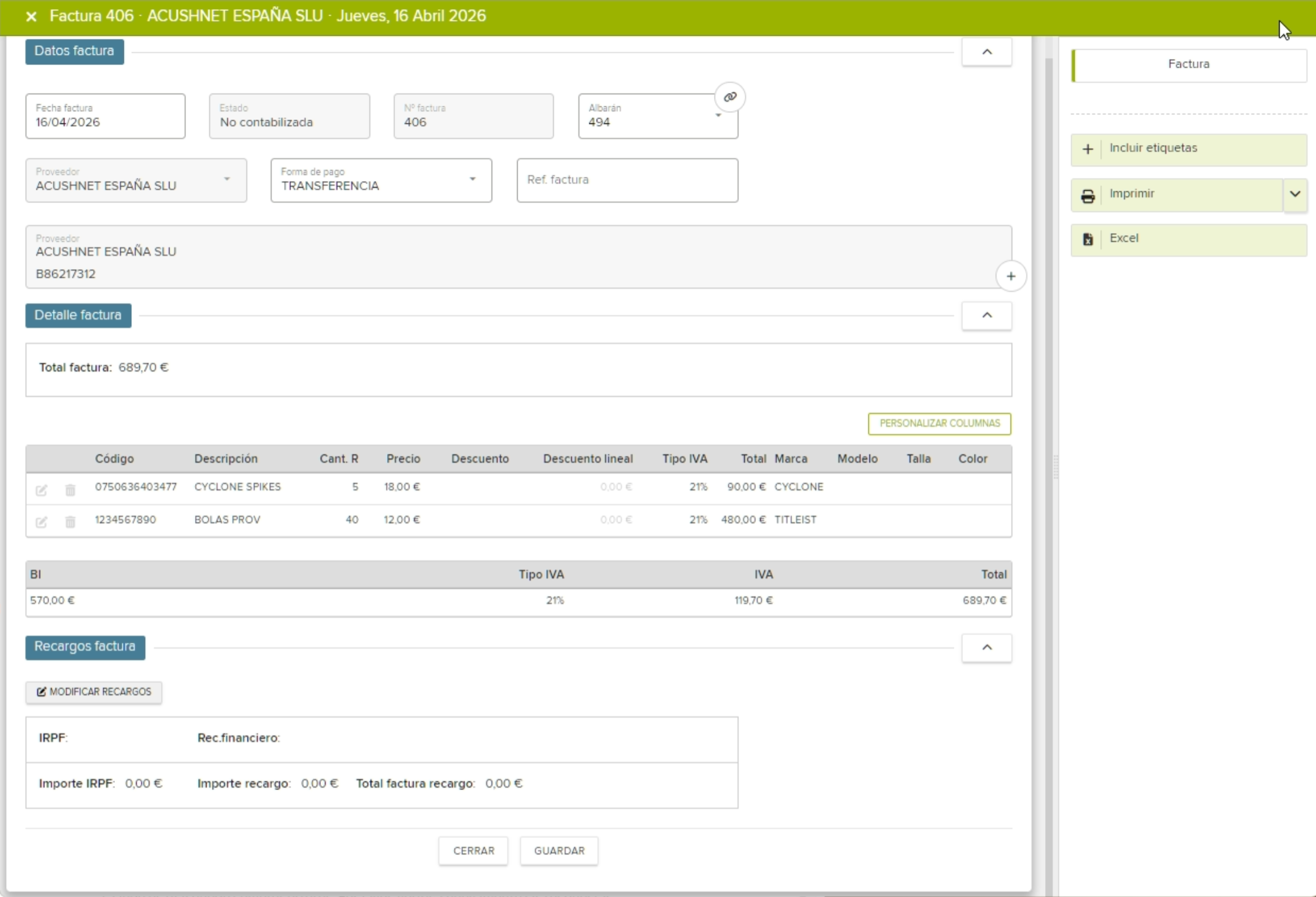The width and height of the screenshot is (1316, 897).
Task: Click MODIFICAR RECARGOS
Action: click(94, 692)
